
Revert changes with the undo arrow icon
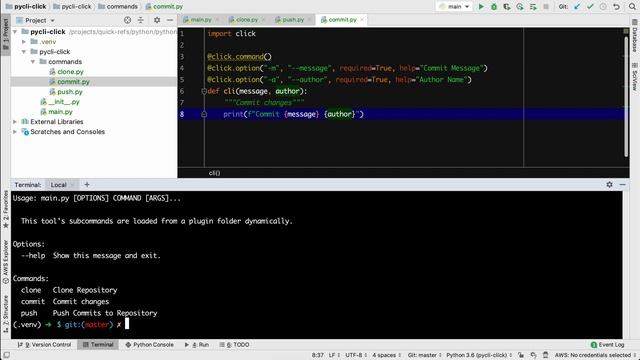(x=616, y=7)
